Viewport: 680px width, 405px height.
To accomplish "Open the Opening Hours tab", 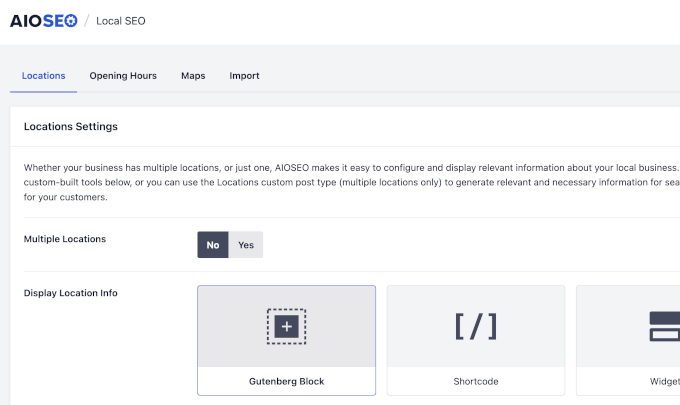I will click(x=123, y=76).
